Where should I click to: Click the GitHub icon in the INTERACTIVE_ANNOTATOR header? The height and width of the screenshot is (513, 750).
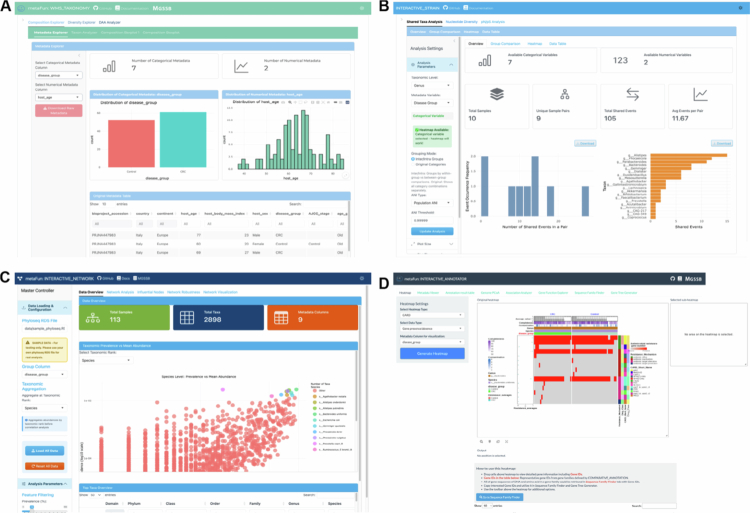tap(673, 279)
